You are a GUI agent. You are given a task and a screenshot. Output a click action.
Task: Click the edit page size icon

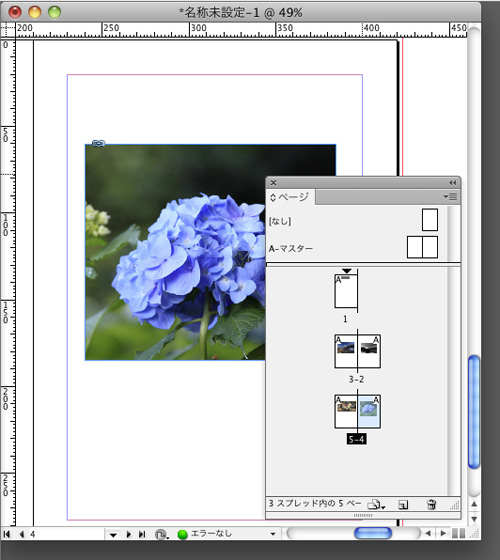pos(376,504)
